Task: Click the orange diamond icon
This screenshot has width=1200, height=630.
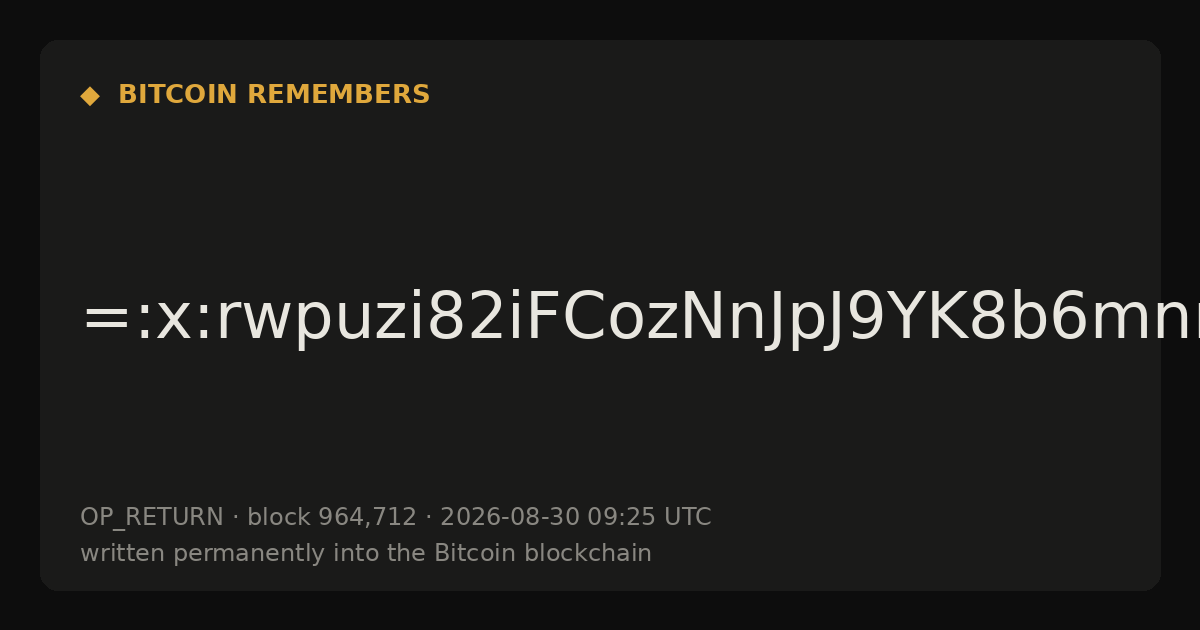Action: tap(90, 96)
